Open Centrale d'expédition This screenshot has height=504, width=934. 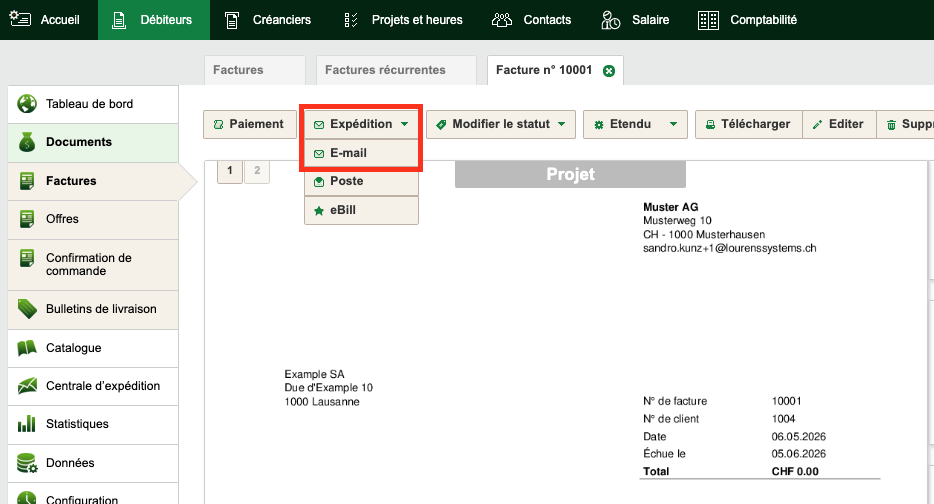[93, 386]
